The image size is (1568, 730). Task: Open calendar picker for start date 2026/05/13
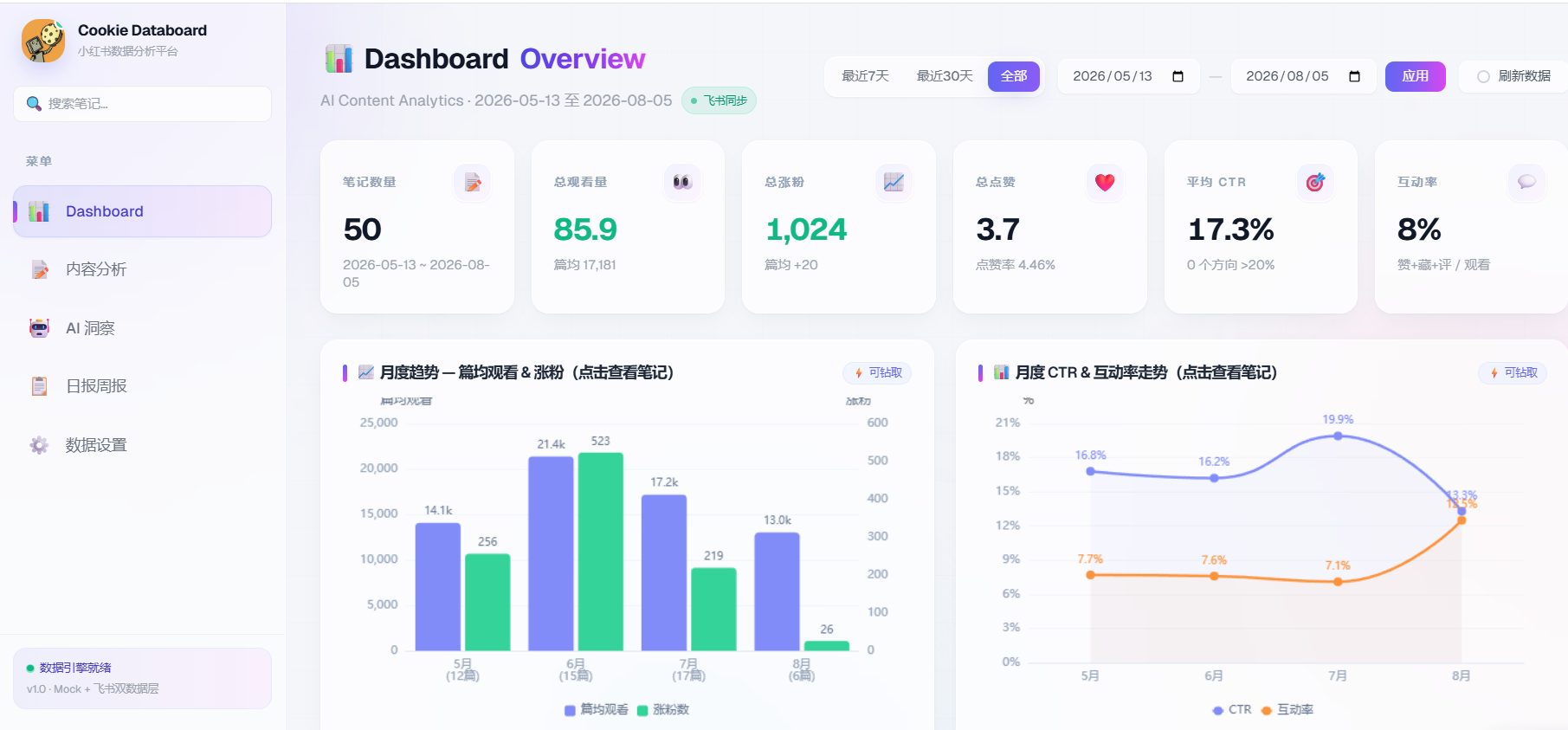point(1178,76)
